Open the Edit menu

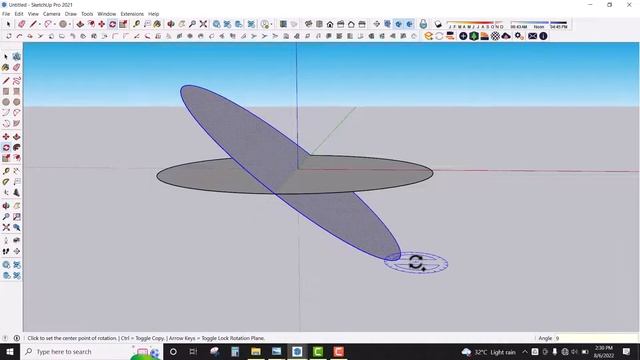click(19, 14)
